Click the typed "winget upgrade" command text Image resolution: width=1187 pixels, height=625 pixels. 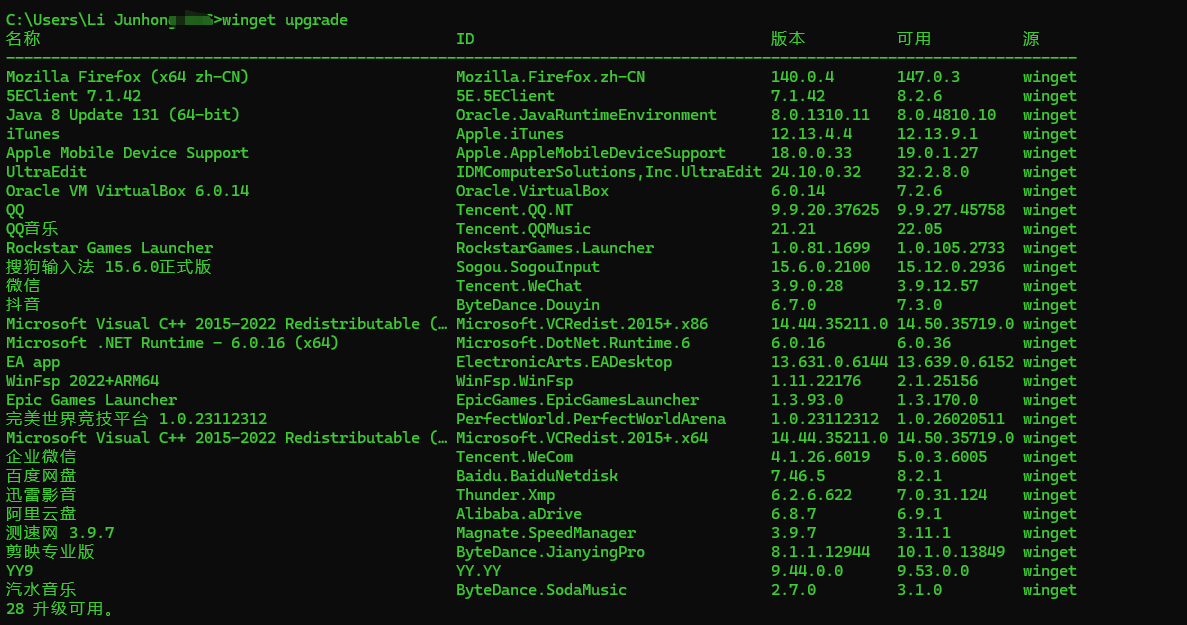285,20
